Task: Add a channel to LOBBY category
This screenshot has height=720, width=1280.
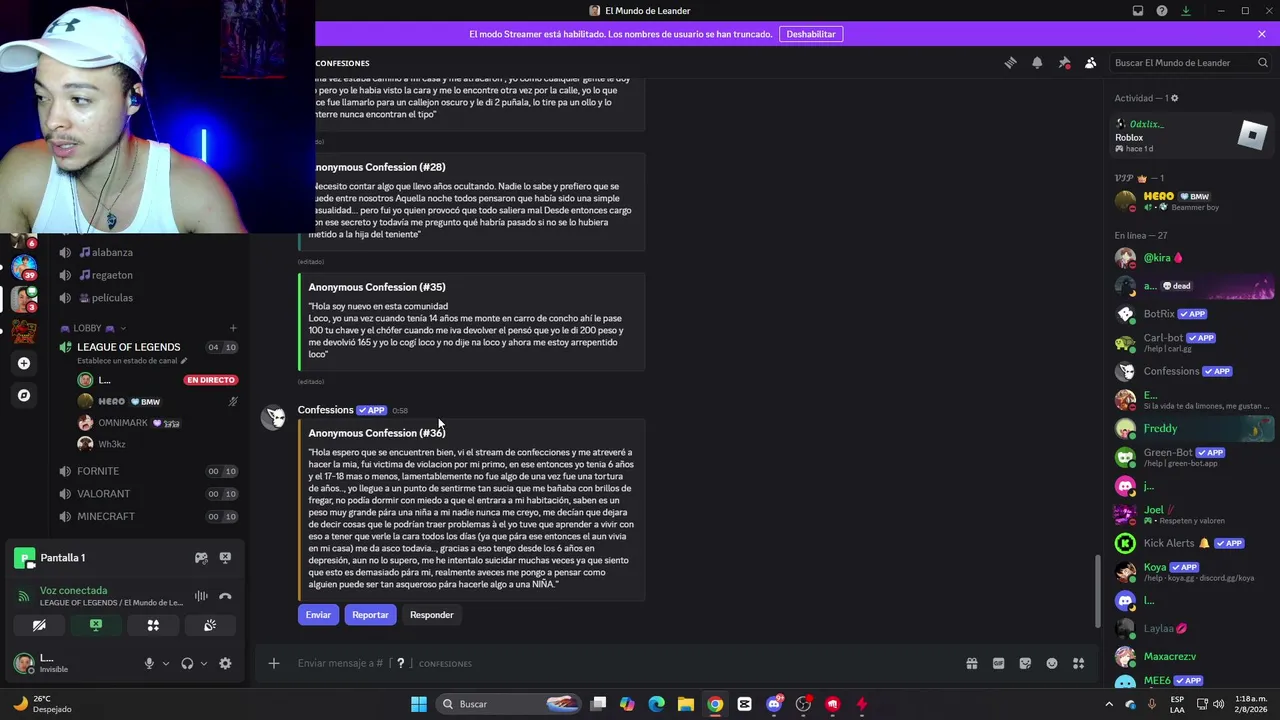Action: tap(233, 328)
